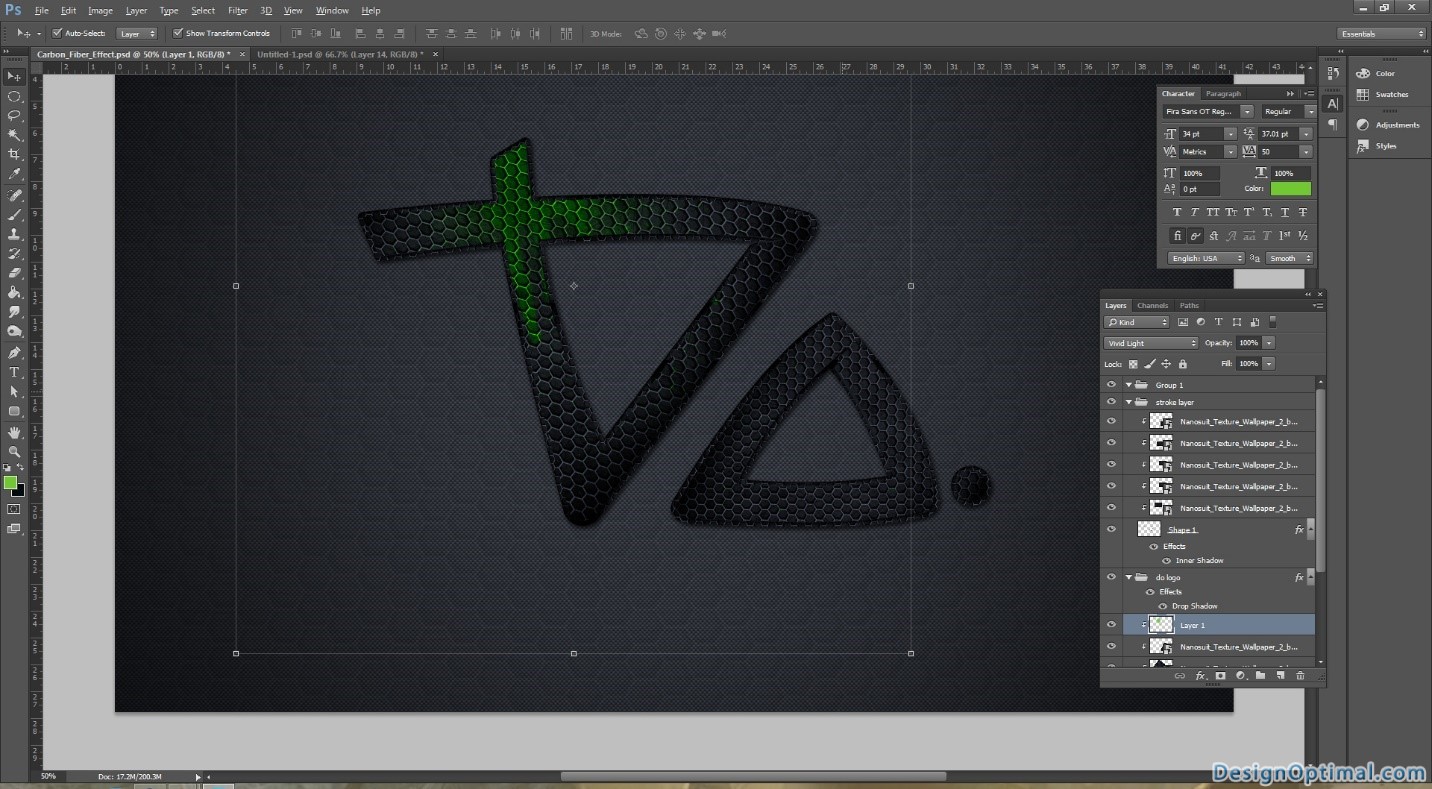Click Lock transparent pixels checkerboard icon
Viewport: 1432px width, 789px height.
[1133, 364]
